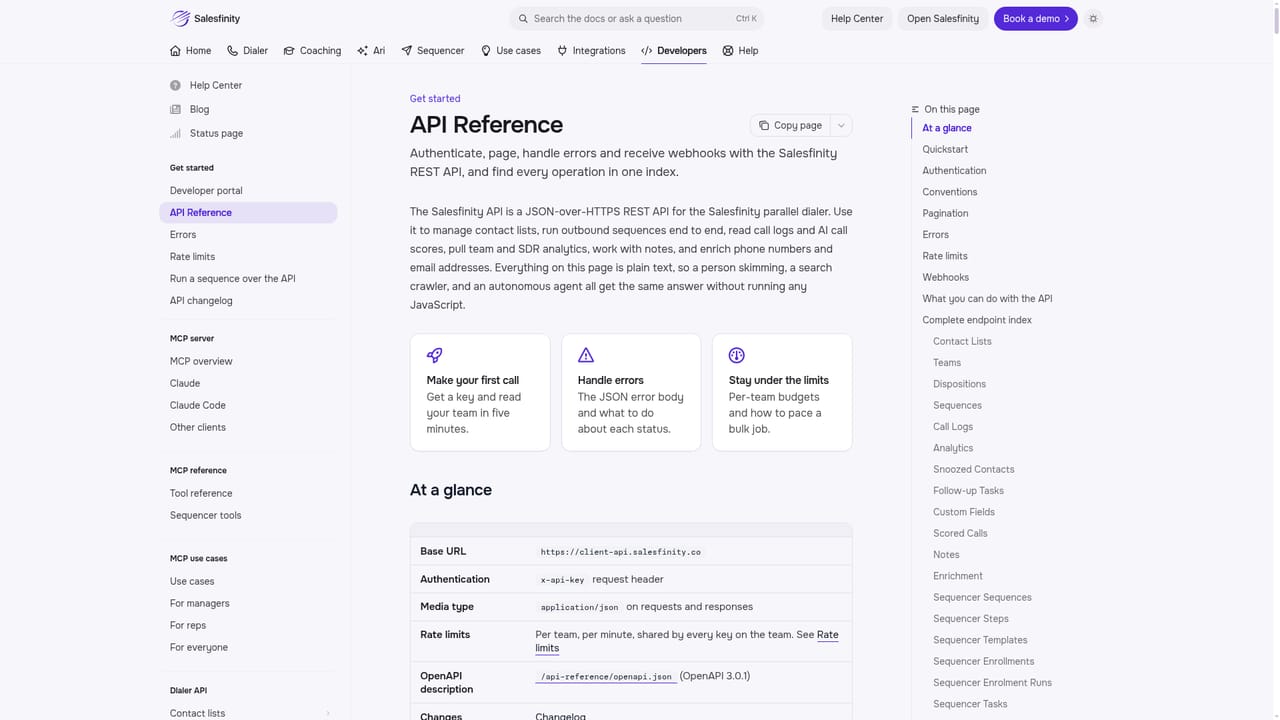Click the Help Center question-mark sidebar icon
1280x720 pixels.
click(x=176, y=85)
